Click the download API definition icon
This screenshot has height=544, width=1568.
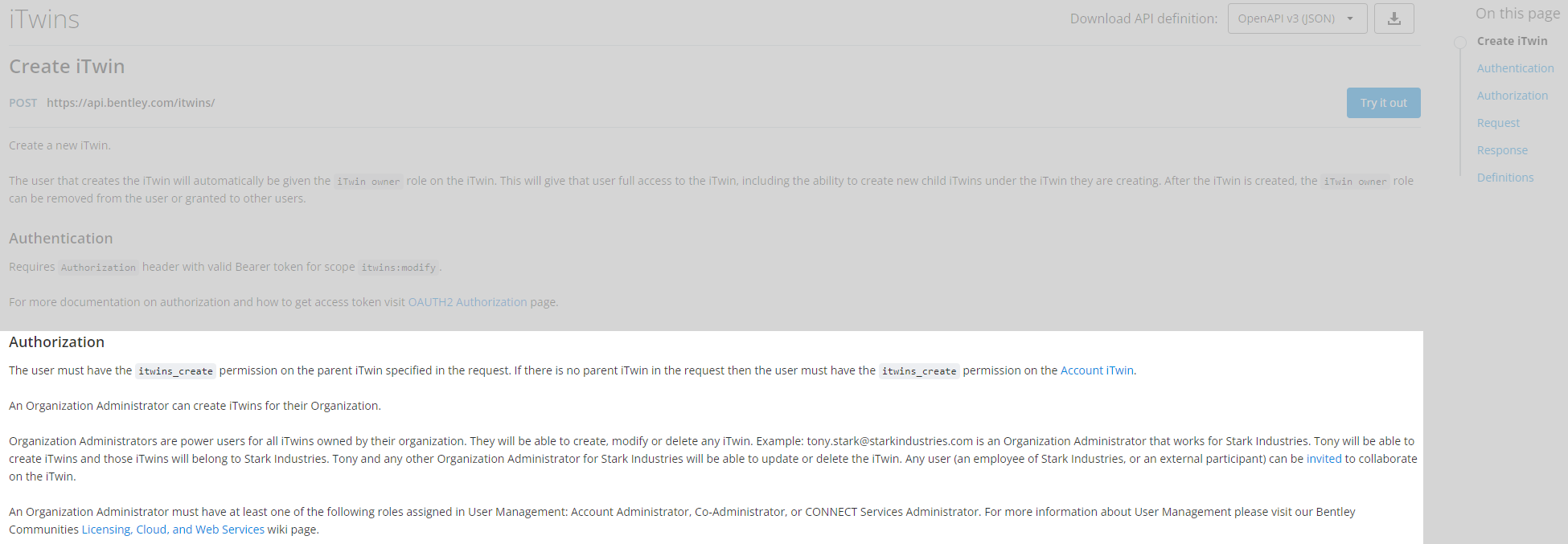1394,18
